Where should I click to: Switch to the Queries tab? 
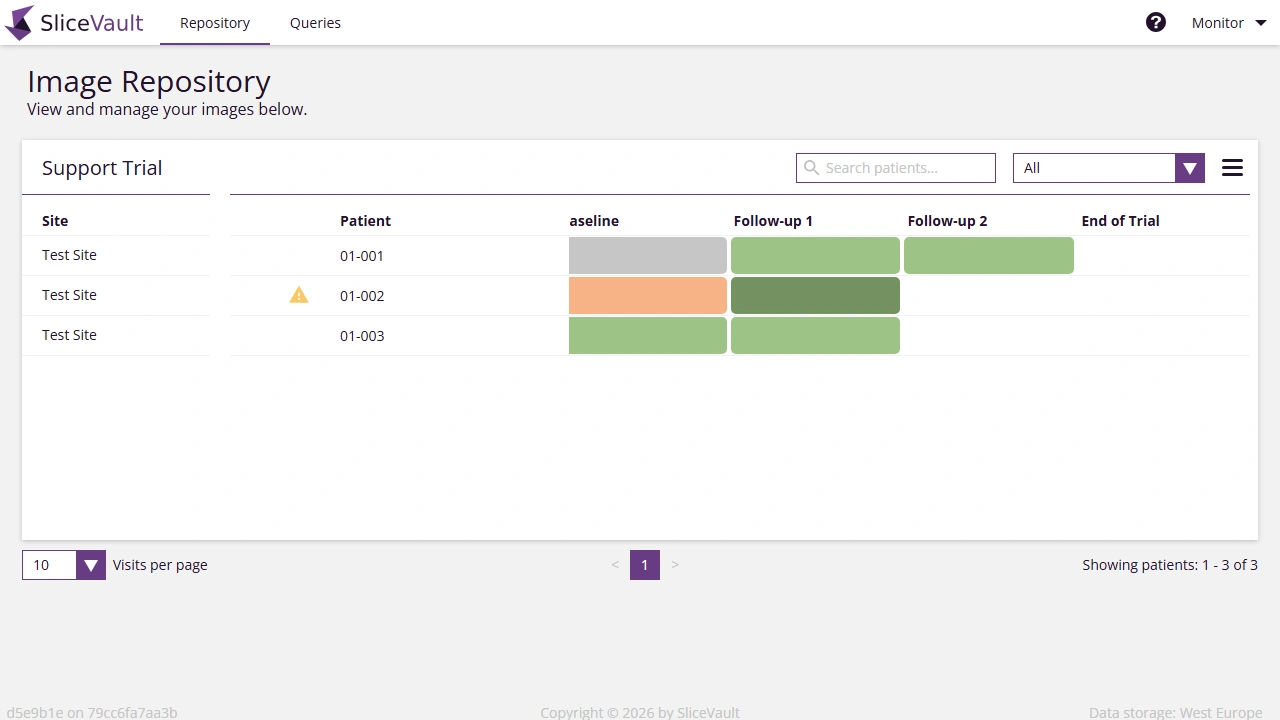(315, 22)
